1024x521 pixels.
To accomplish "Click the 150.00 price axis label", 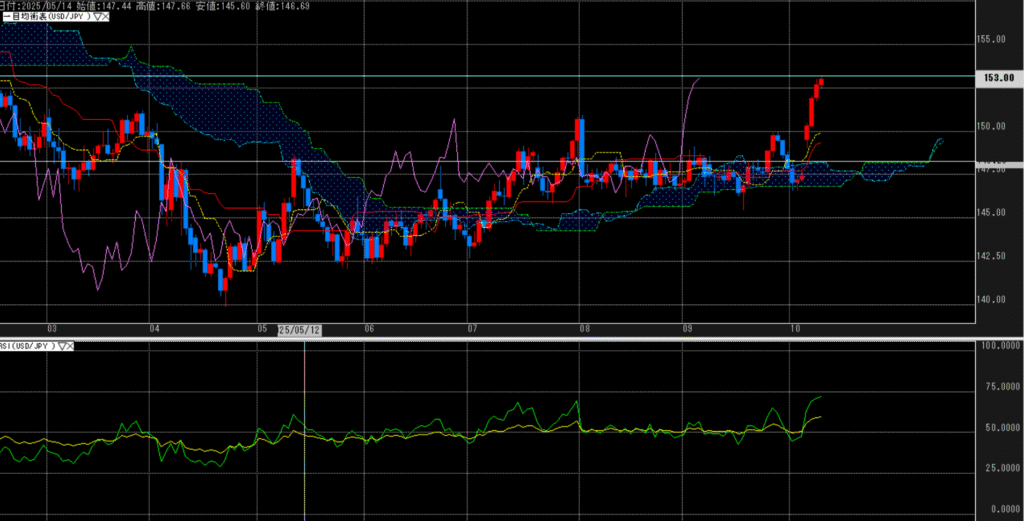I will (995, 127).
